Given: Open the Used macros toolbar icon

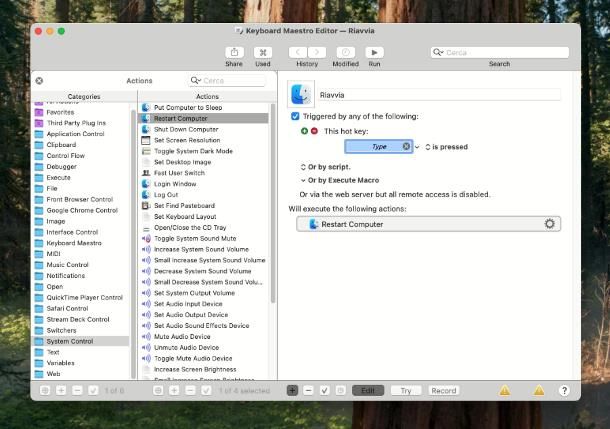Looking at the screenshot, I should pyautogui.click(x=263, y=52).
